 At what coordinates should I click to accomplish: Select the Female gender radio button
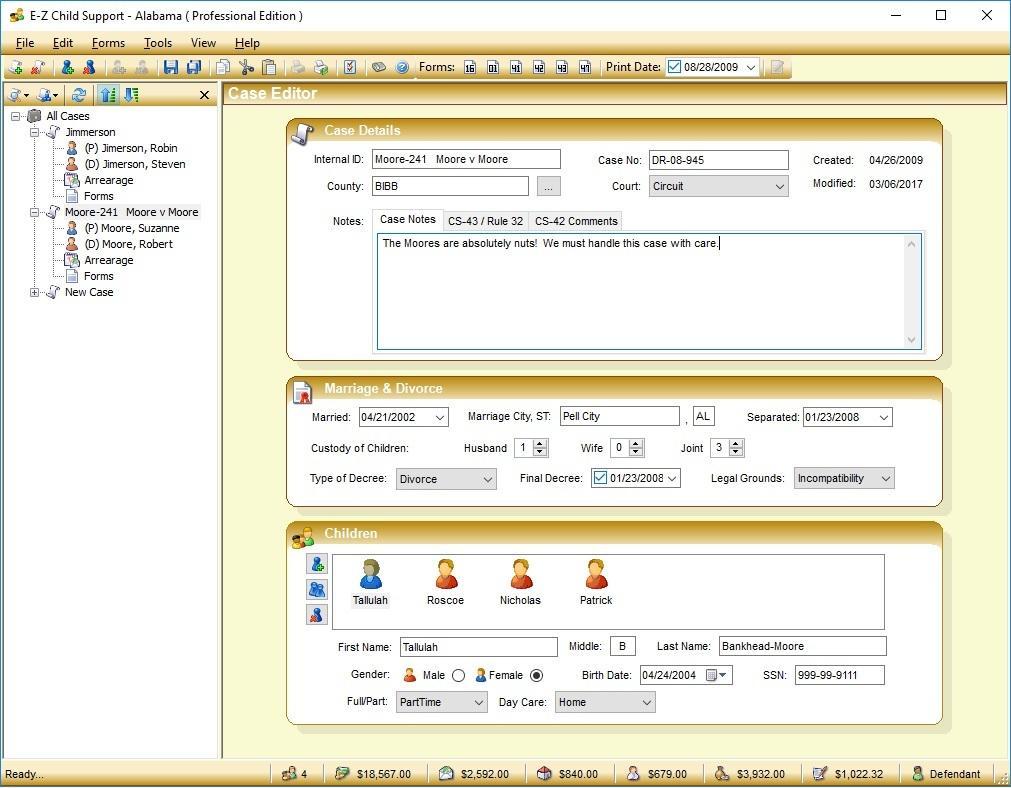(x=536, y=675)
